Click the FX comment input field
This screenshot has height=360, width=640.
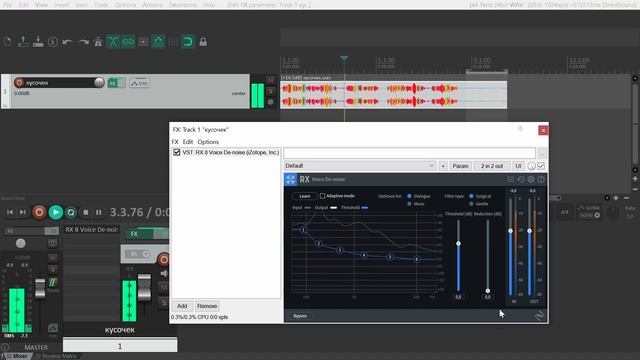point(409,153)
